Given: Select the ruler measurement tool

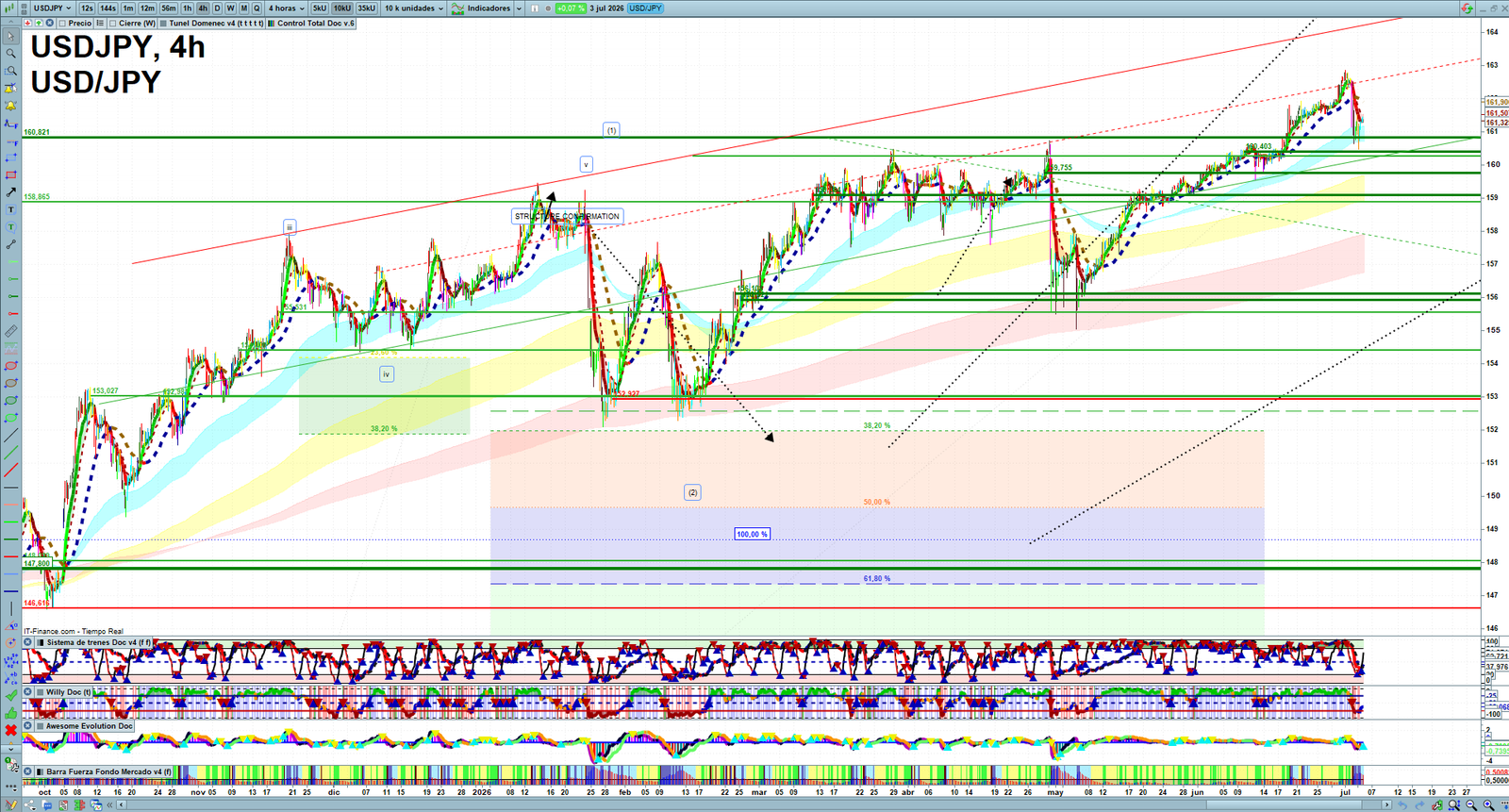Looking at the screenshot, I should [x=10, y=331].
